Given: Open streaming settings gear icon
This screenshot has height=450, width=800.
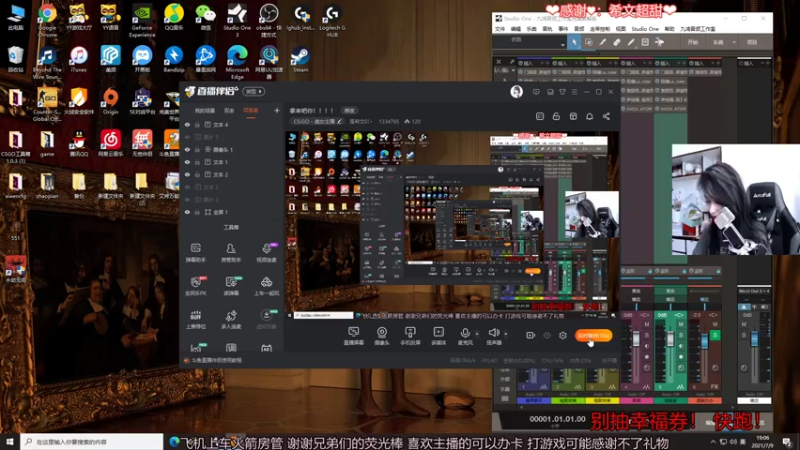Looking at the screenshot, I should pos(563,335).
